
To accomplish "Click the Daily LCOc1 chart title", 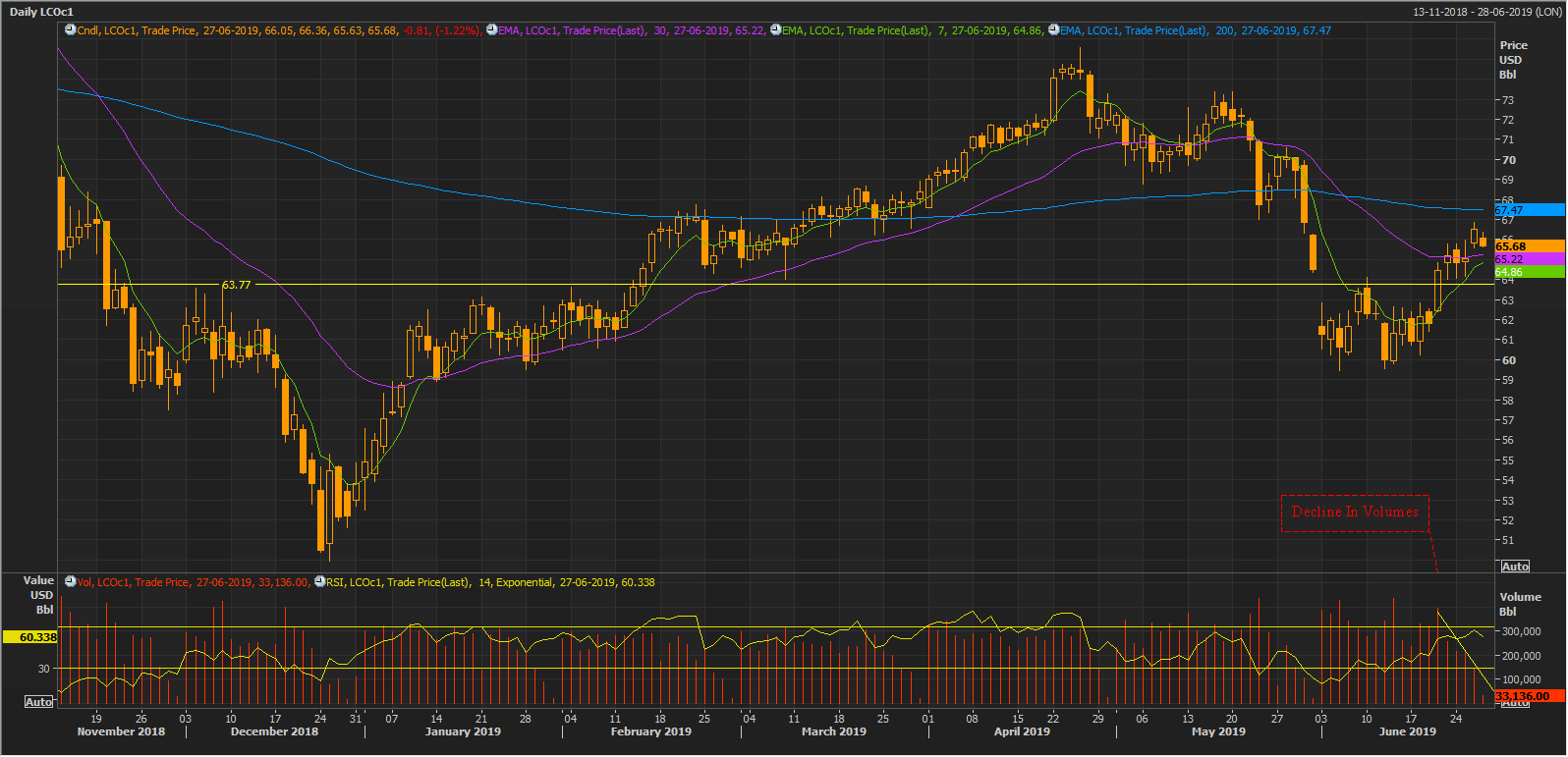I will (41, 12).
